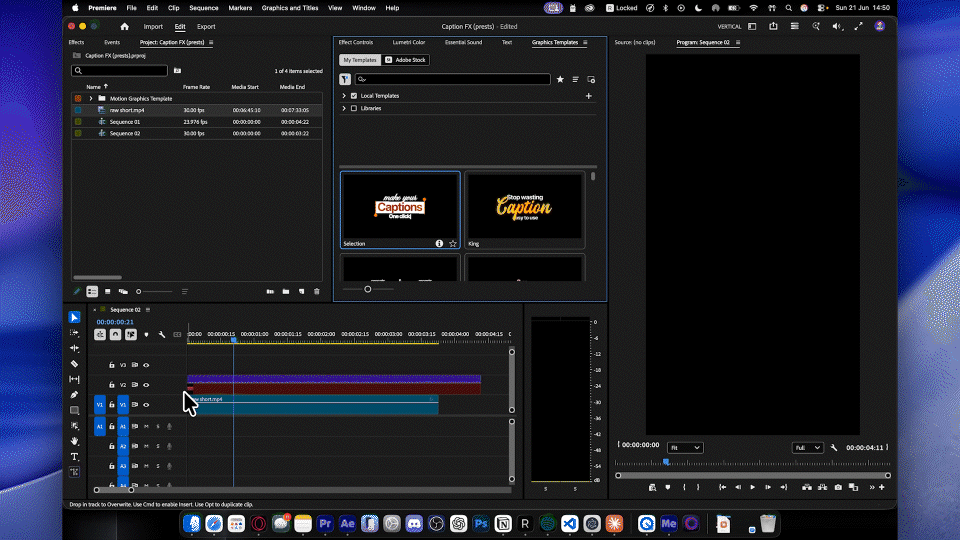
Task: Expand the Local Templates tree
Action: point(344,96)
